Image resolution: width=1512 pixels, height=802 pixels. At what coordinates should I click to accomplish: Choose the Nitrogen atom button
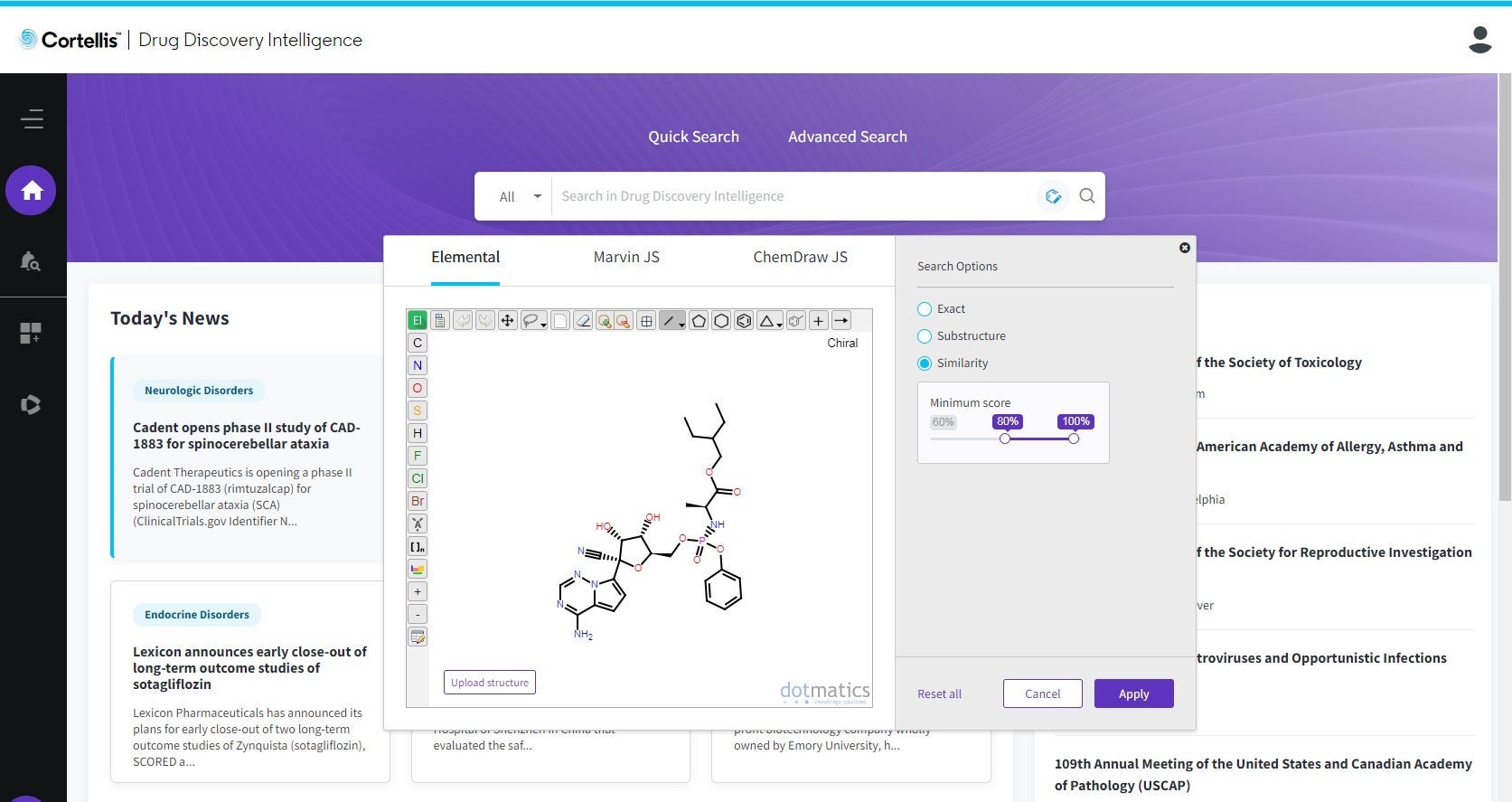[x=418, y=365]
